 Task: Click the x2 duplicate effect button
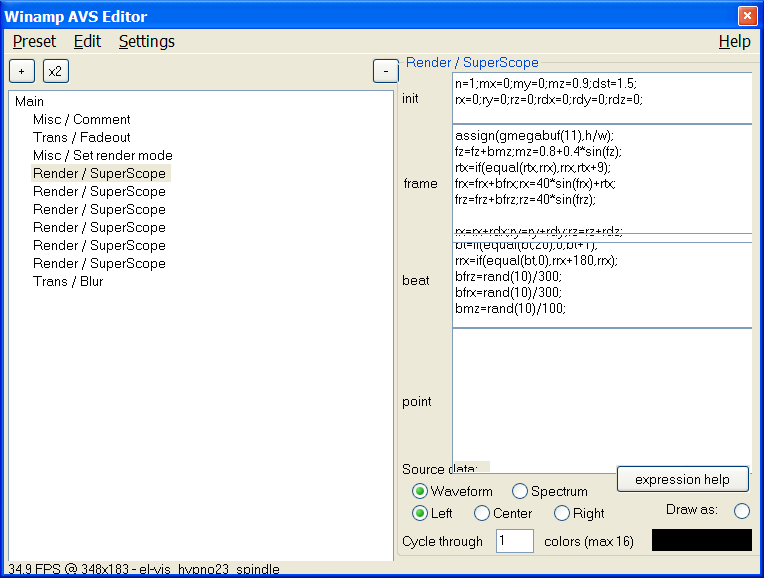coord(56,71)
